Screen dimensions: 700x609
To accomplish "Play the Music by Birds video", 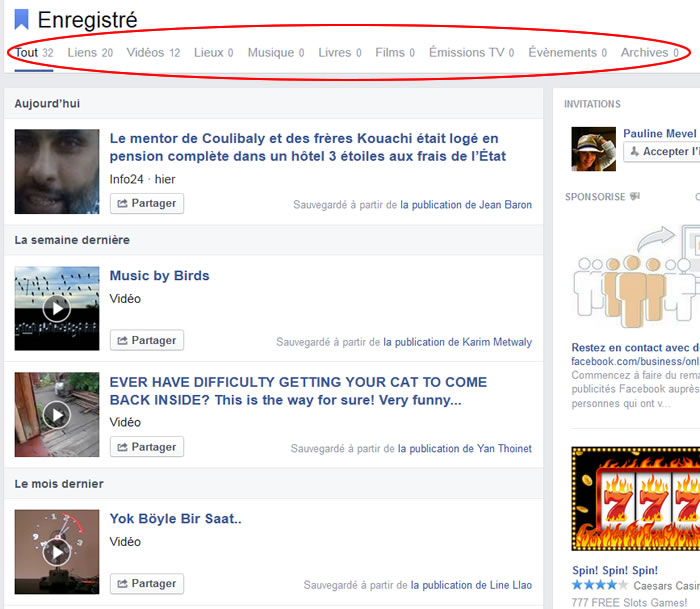I will pyautogui.click(x=57, y=308).
